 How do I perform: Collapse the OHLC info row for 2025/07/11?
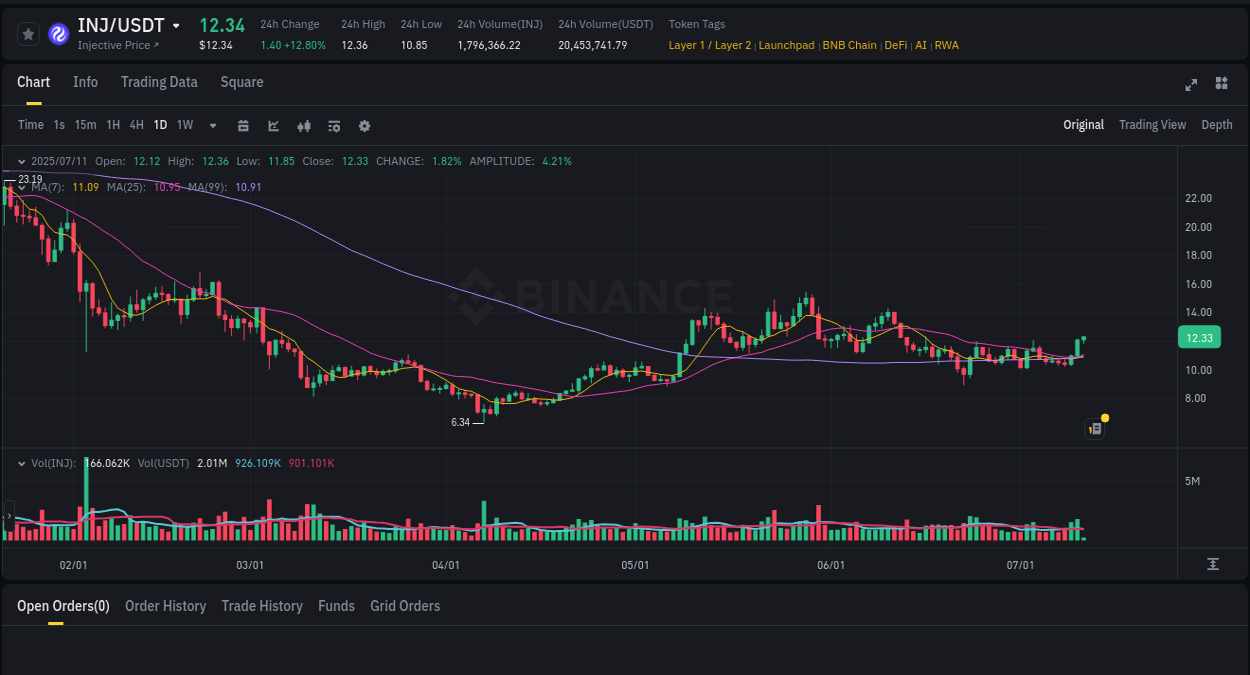click(x=21, y=161)
